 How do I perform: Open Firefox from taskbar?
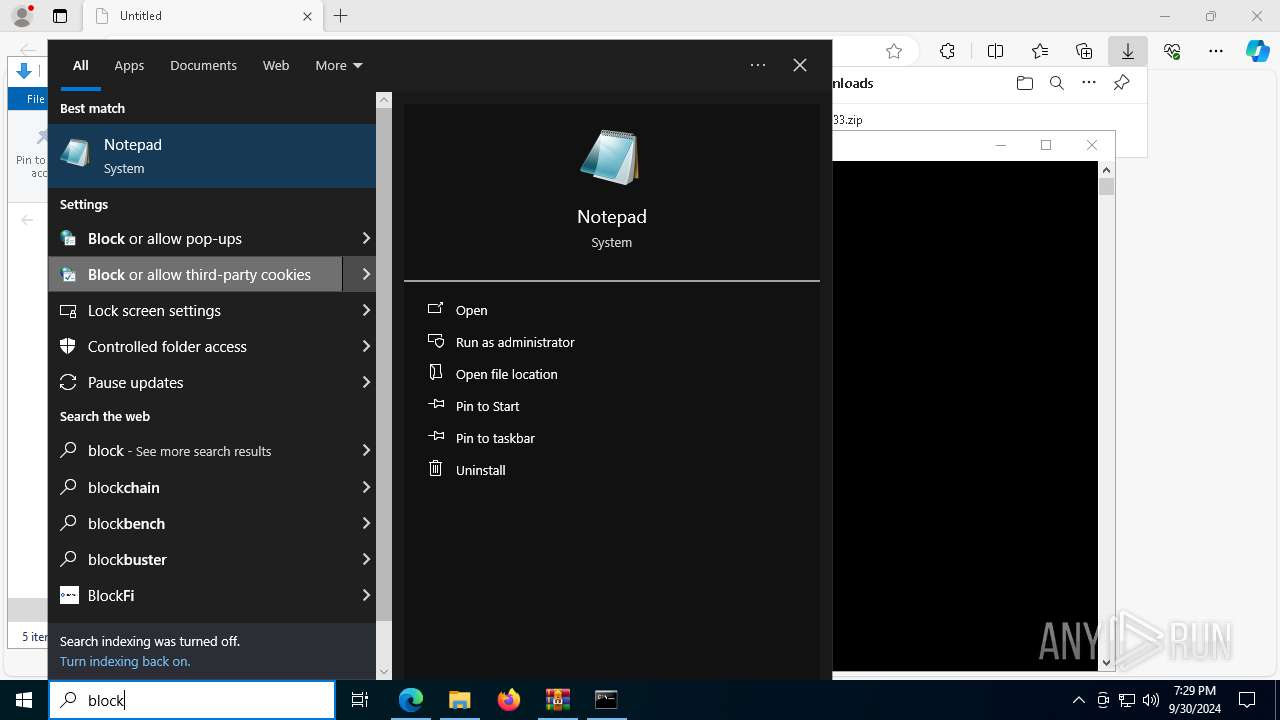point(509,700)
